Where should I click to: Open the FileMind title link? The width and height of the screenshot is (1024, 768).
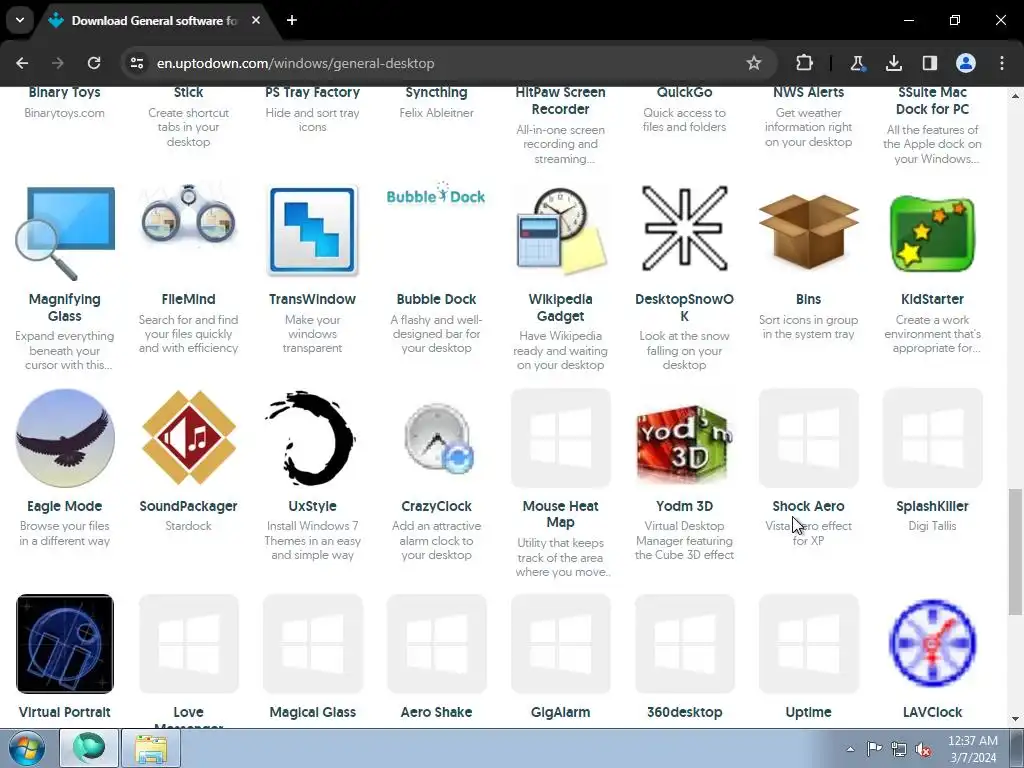click(188, 299)
